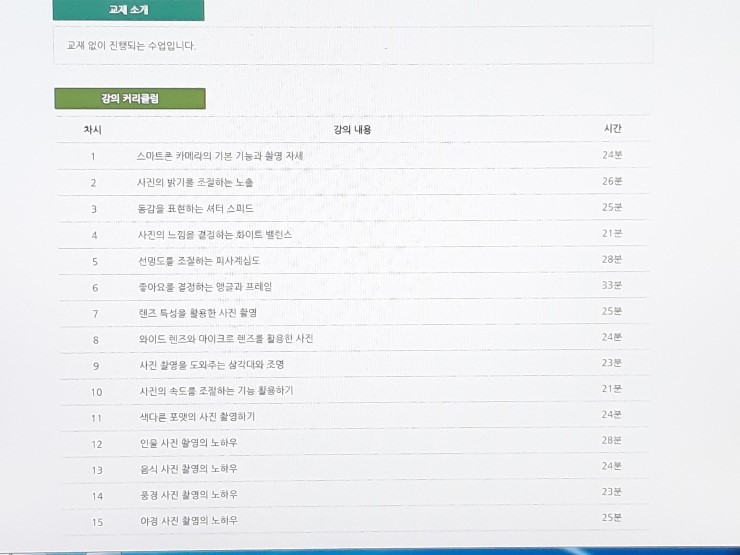Screen dimensions: 740x555
Task: Click the 차시 column header
Action: (92, 130)
